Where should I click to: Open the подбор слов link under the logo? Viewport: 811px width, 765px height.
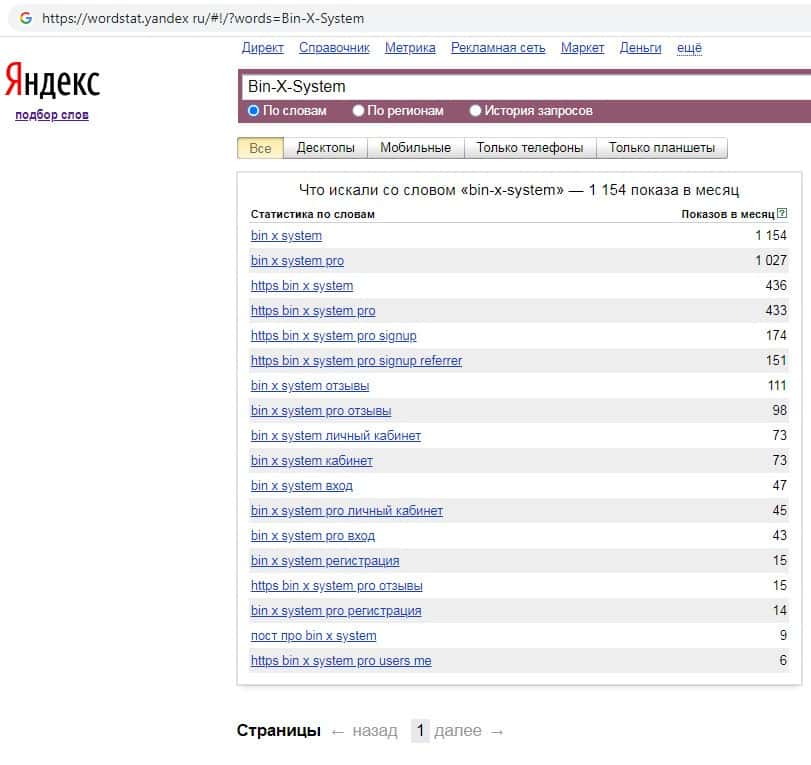click(52, 115)
